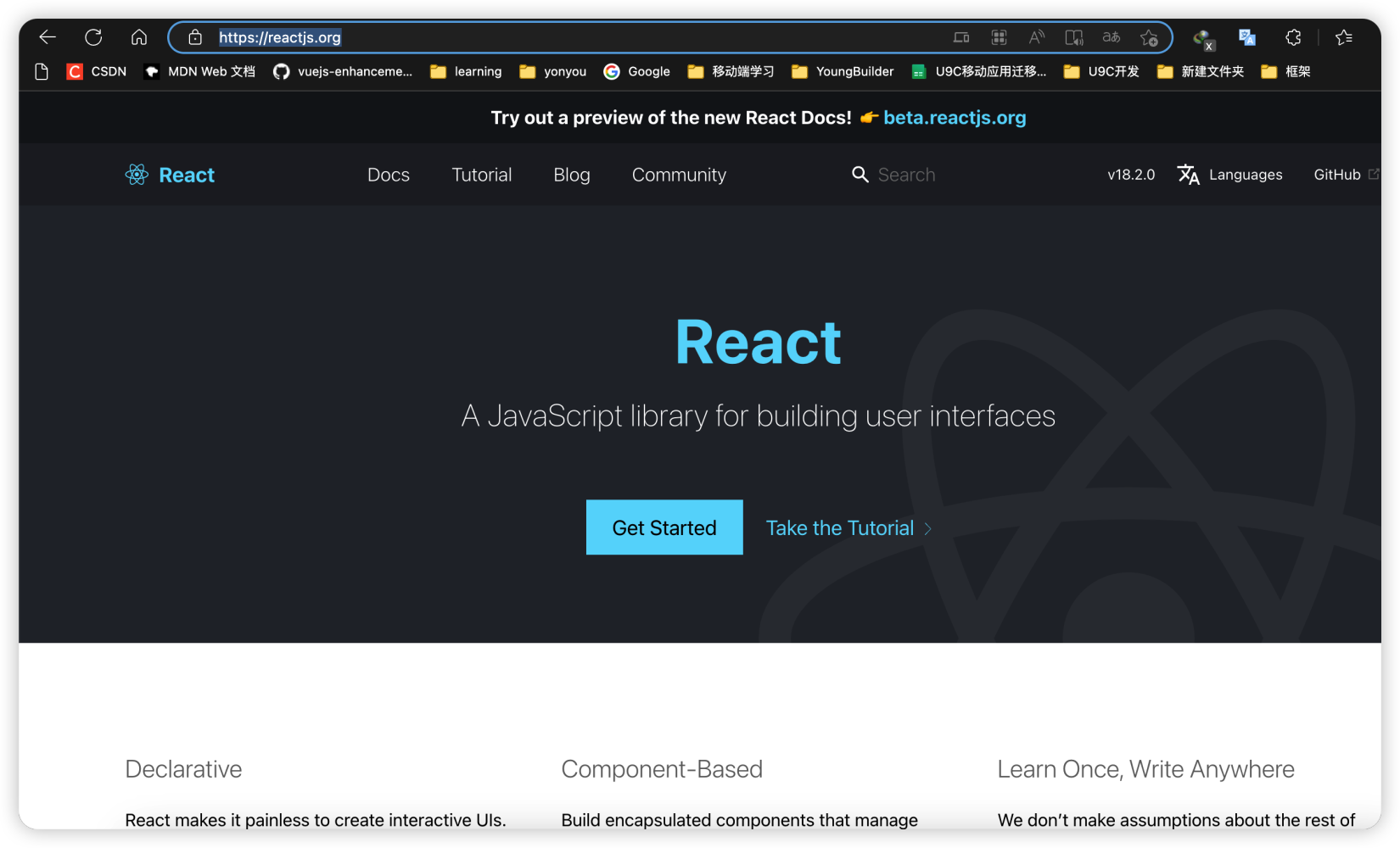This screenshot has width=1400, height=848.
Task: View site info via the lock icon
Action: pyautogui.click(x=195, y=37)
